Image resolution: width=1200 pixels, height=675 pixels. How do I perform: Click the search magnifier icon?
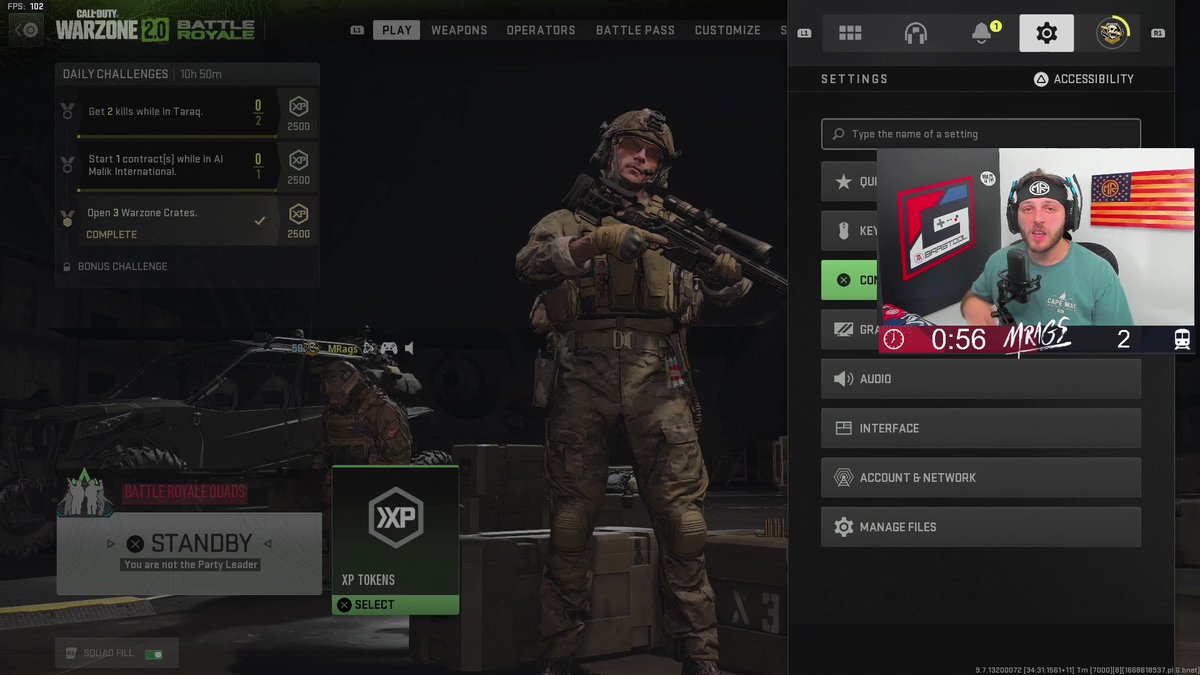[837, 134]
